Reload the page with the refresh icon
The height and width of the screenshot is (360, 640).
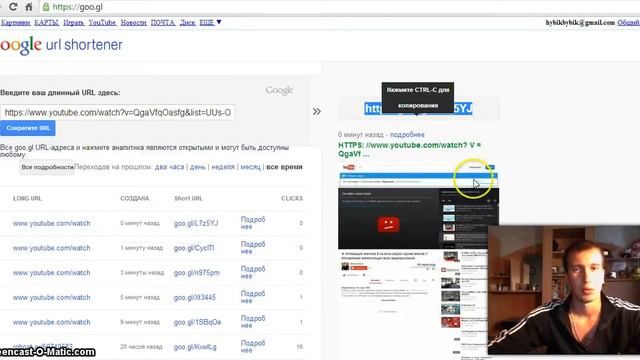[x=13, y=7]
